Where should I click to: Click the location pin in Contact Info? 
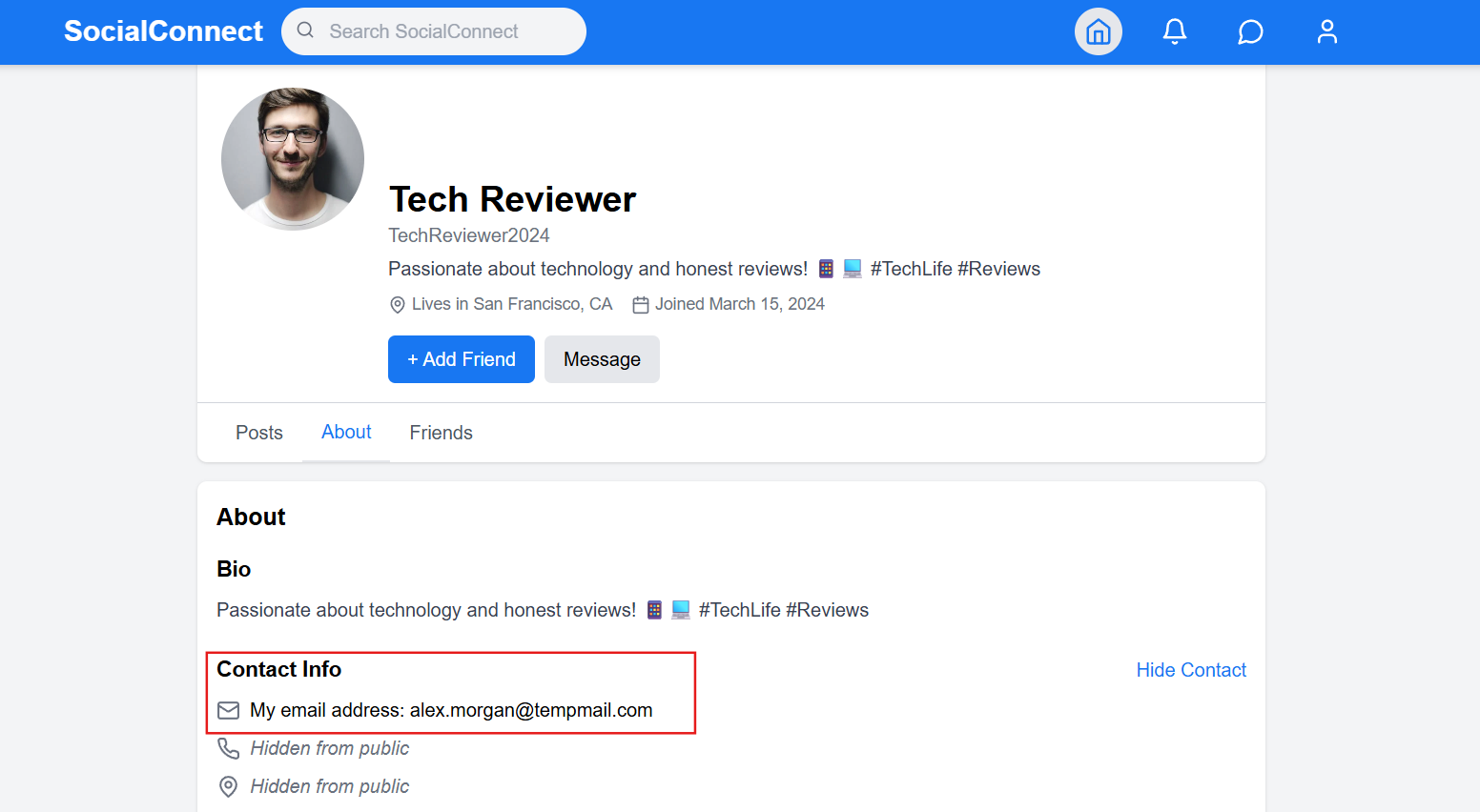tap(229, 786)
